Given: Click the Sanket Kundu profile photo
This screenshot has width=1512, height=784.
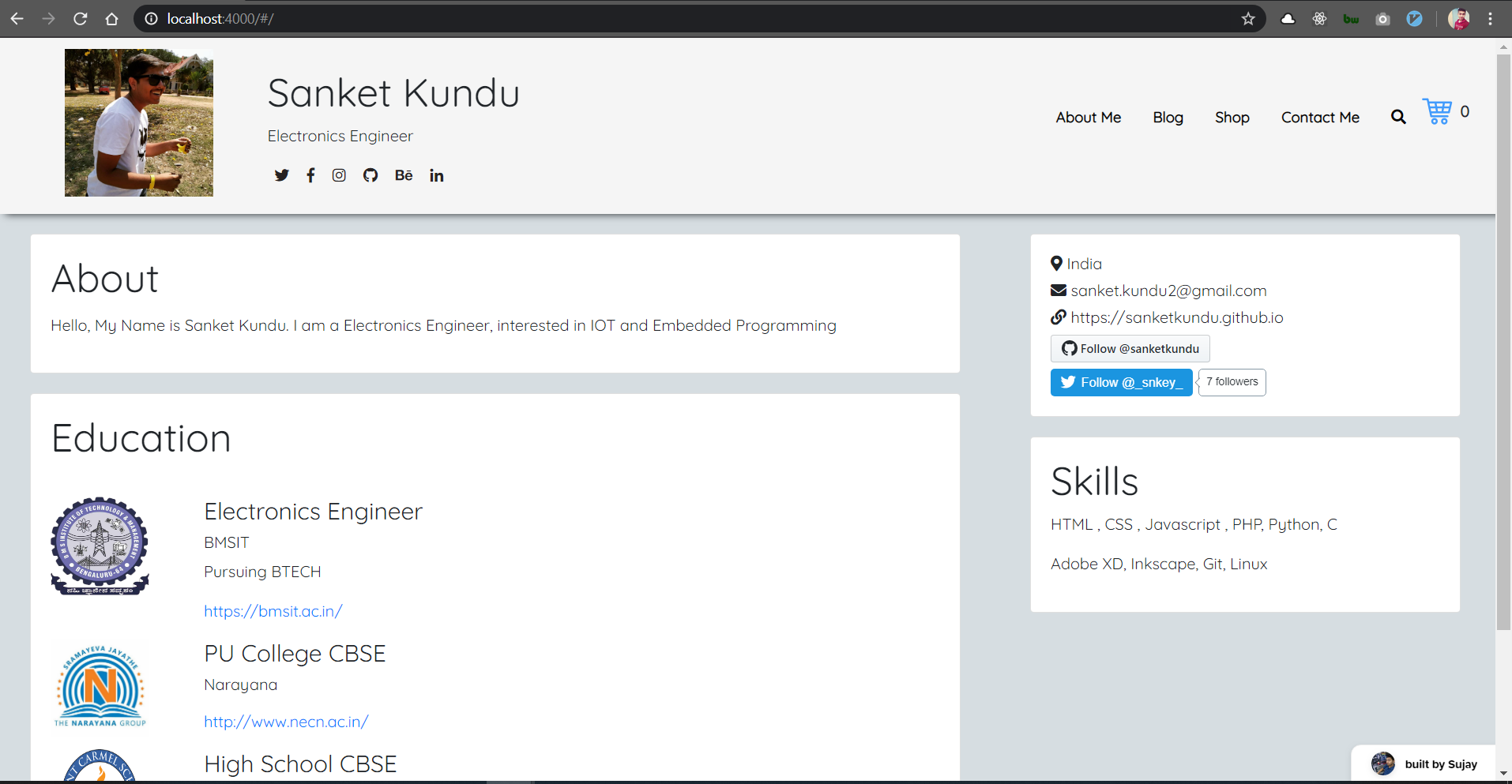Looking at the screenshot, I should pos(139,123).
